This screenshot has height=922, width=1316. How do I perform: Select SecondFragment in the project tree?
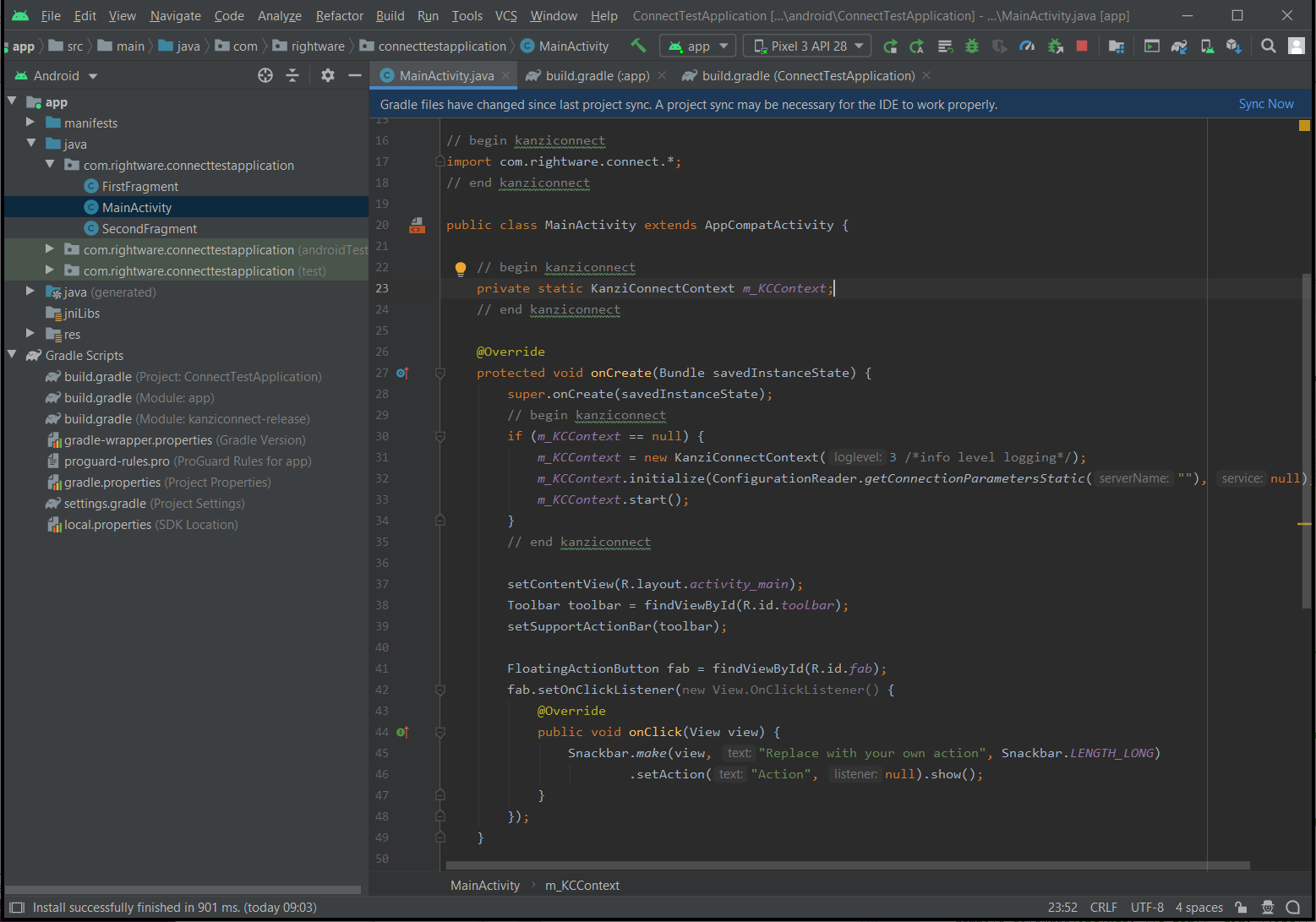(150, 228)
